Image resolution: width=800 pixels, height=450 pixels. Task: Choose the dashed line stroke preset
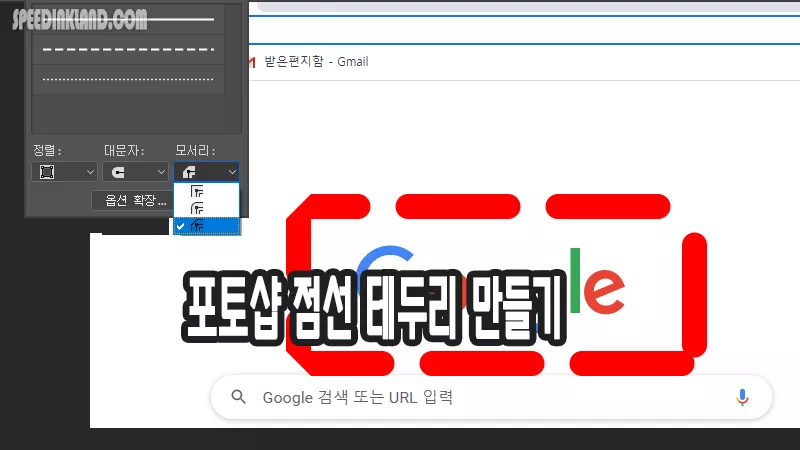[x=127, y=49]
